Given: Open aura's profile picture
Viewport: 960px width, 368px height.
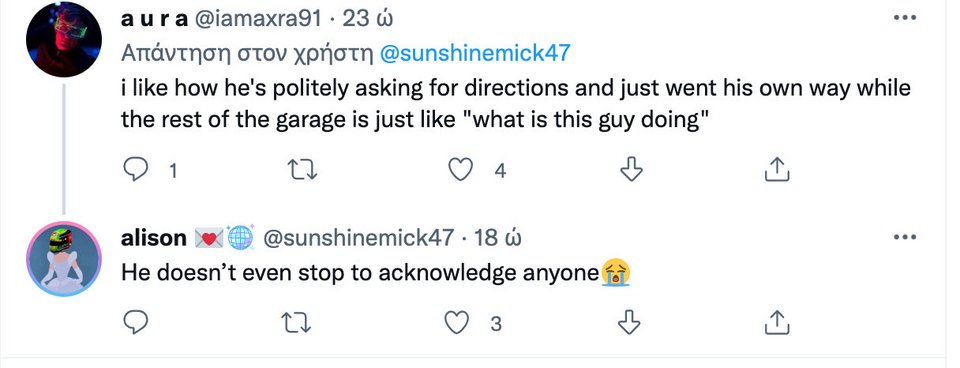Looking at the screenshot, I should tap(64, 39).
